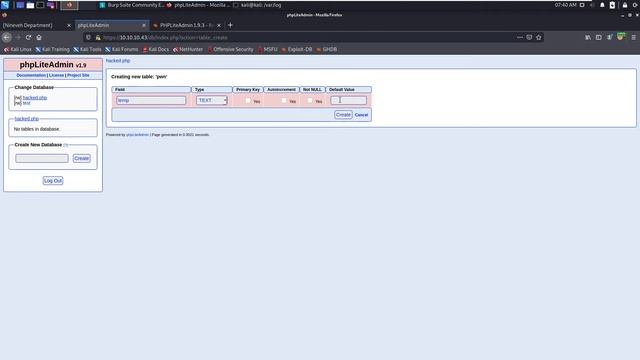This screenshot has width=640, height=360.
Task: Click the Default Value input box
Action: click(349, 100)
